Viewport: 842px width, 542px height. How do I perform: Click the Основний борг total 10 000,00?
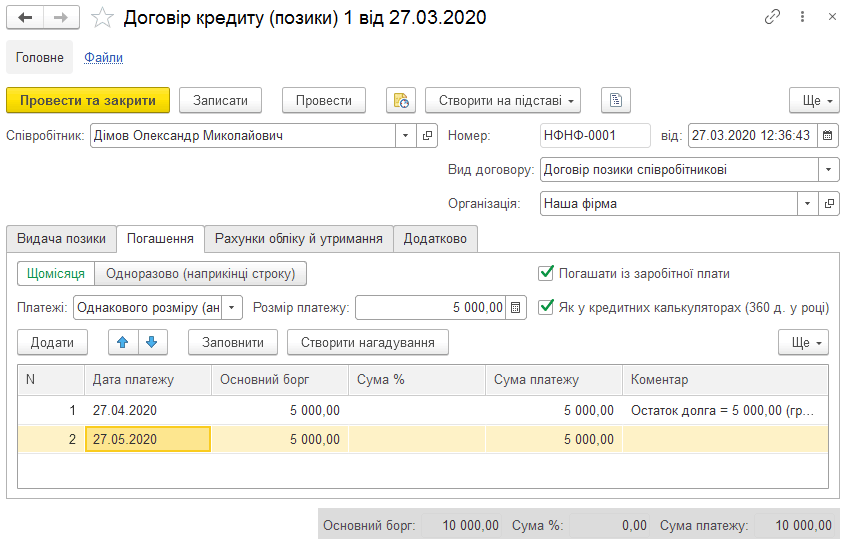(461, 525)
